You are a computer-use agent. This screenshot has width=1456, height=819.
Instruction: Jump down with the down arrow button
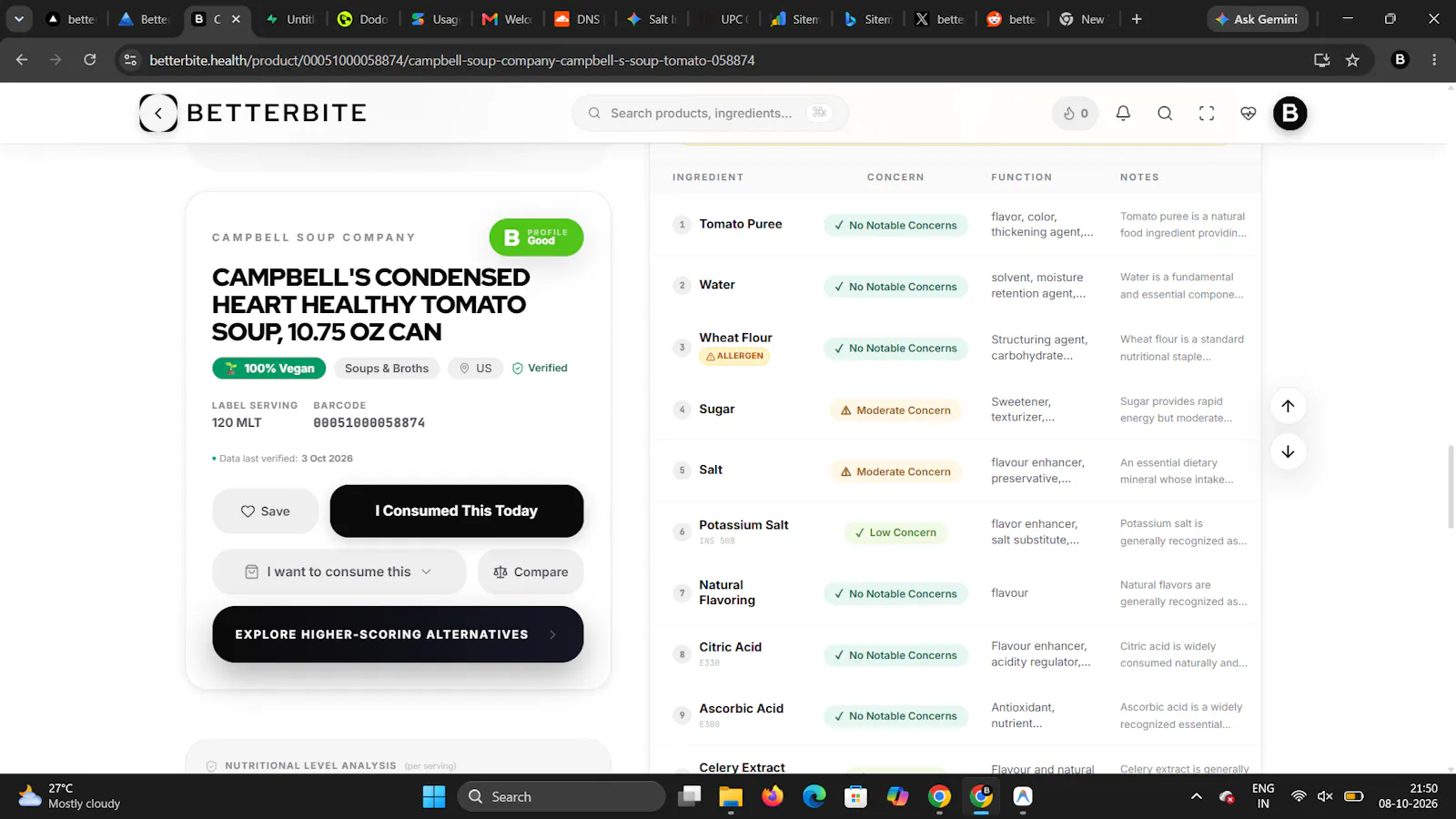pos(1288,451)
